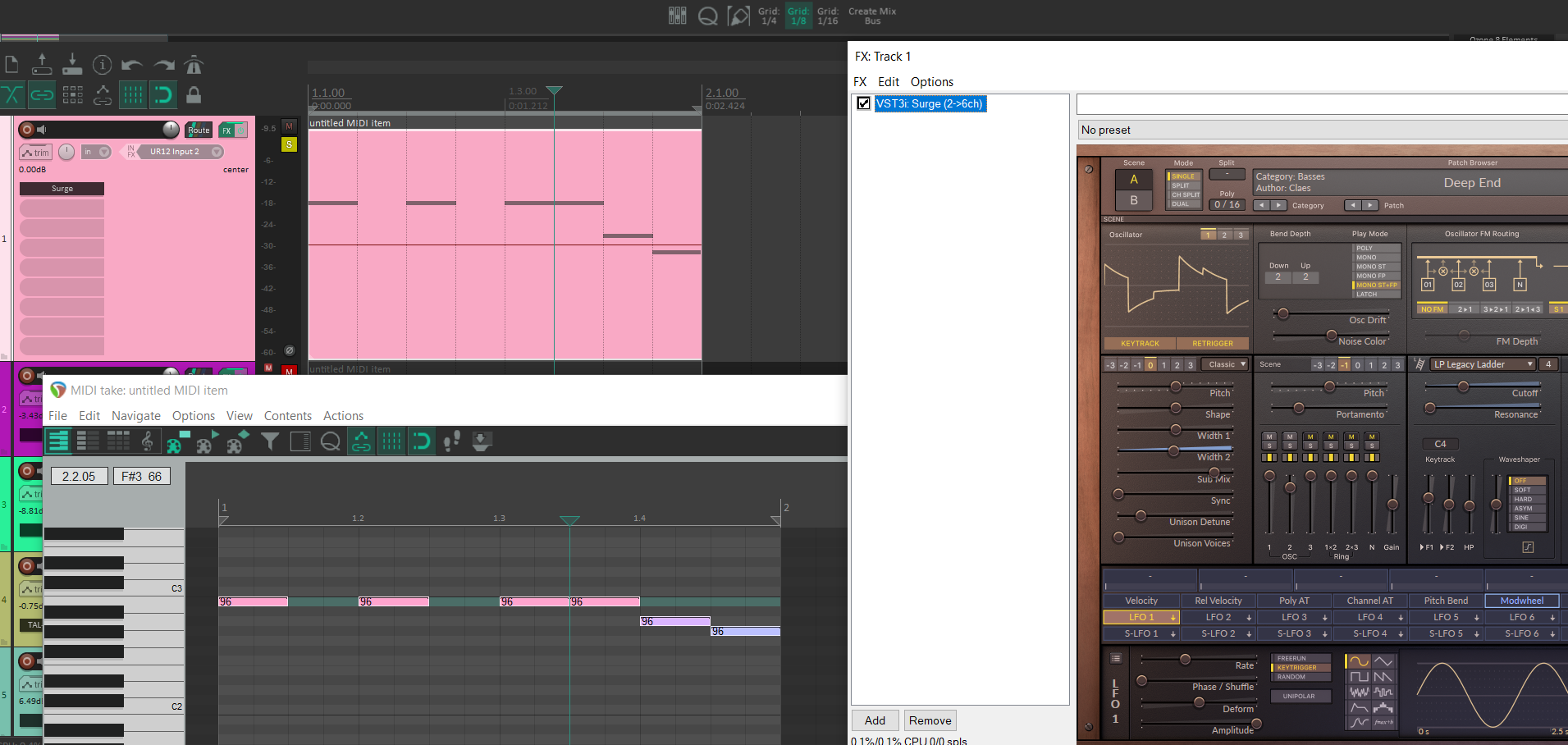Select DUAL mode in Surge

[1183, 204]
